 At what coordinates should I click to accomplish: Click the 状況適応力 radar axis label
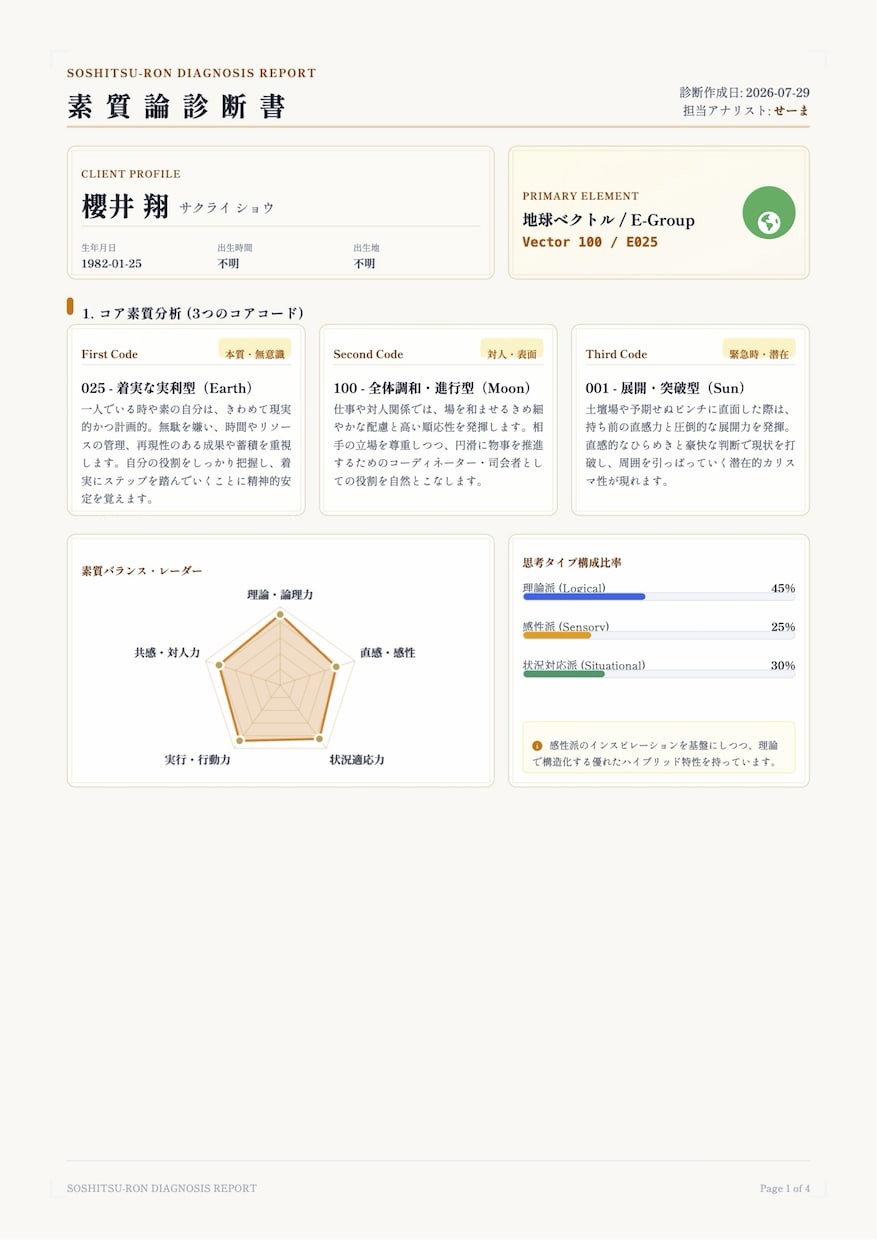pyautogui.click(x=357, y=760)
